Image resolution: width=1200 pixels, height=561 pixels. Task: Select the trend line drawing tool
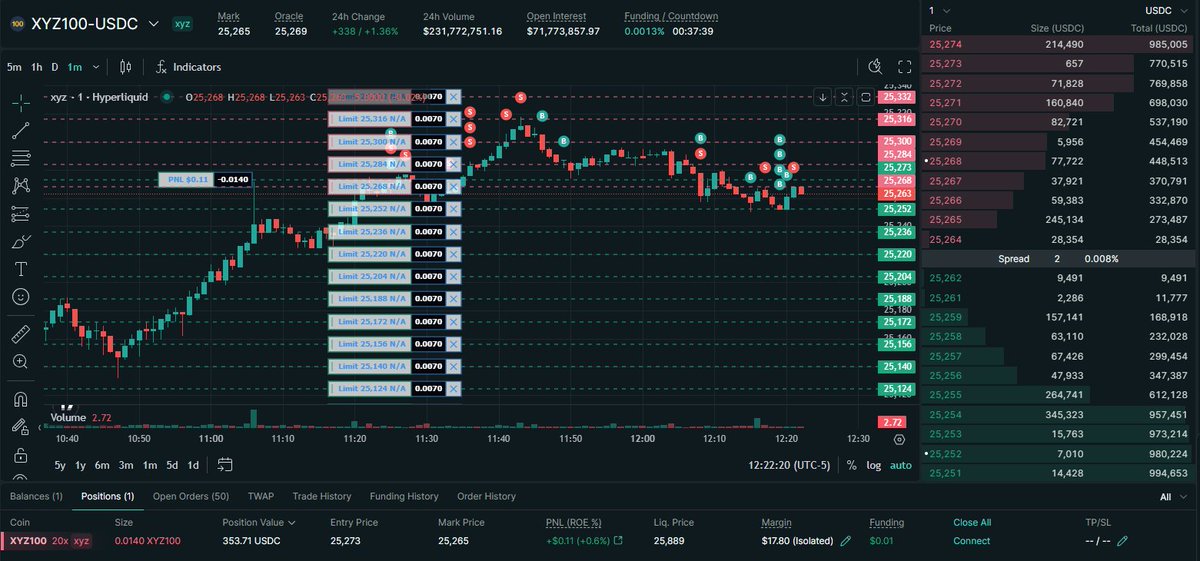pos(21,129)
